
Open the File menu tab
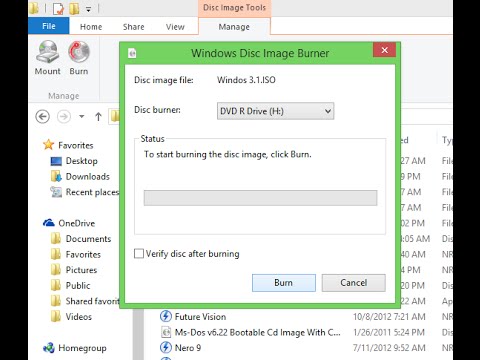click(x=49, y=26)
